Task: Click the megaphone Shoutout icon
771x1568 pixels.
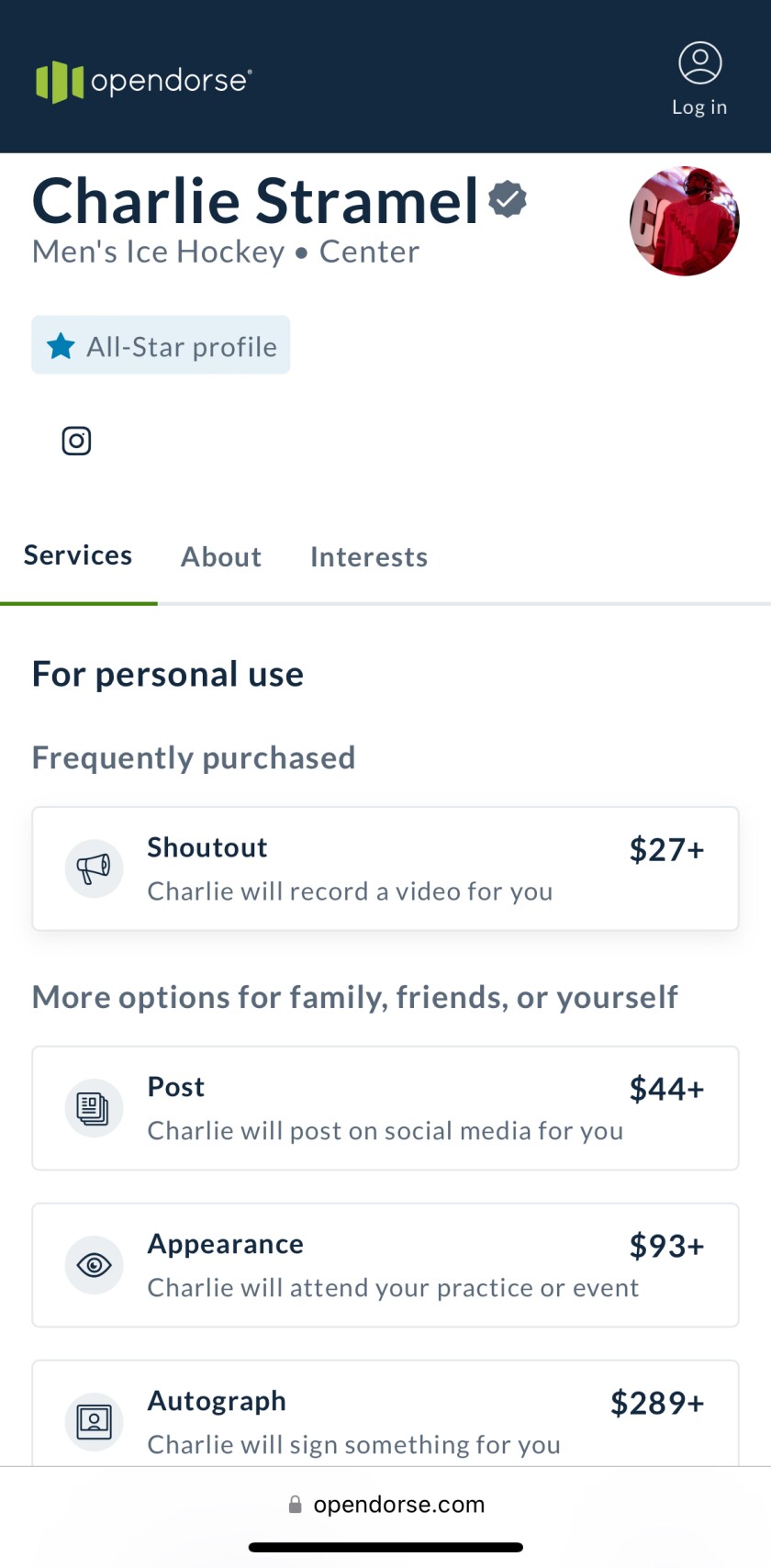Action: (x=94, y=868)
